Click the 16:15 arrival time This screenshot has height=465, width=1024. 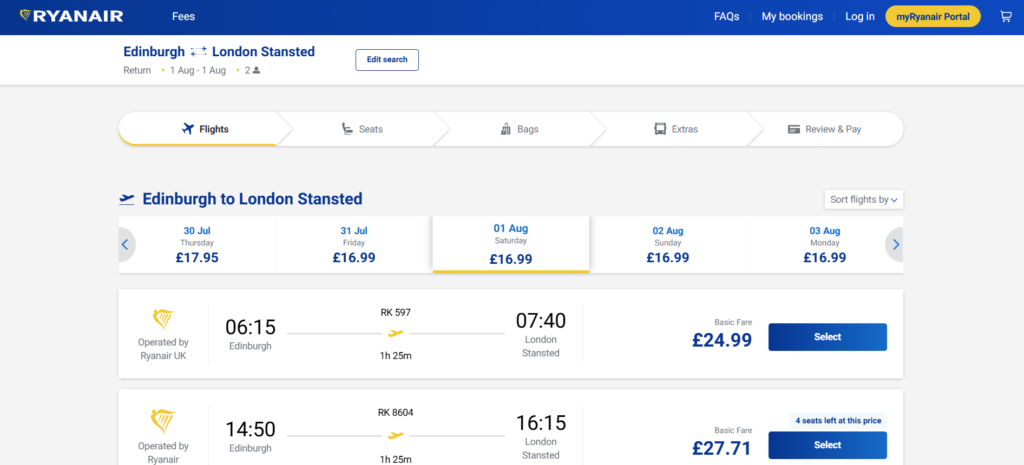[x=541, y=423]
